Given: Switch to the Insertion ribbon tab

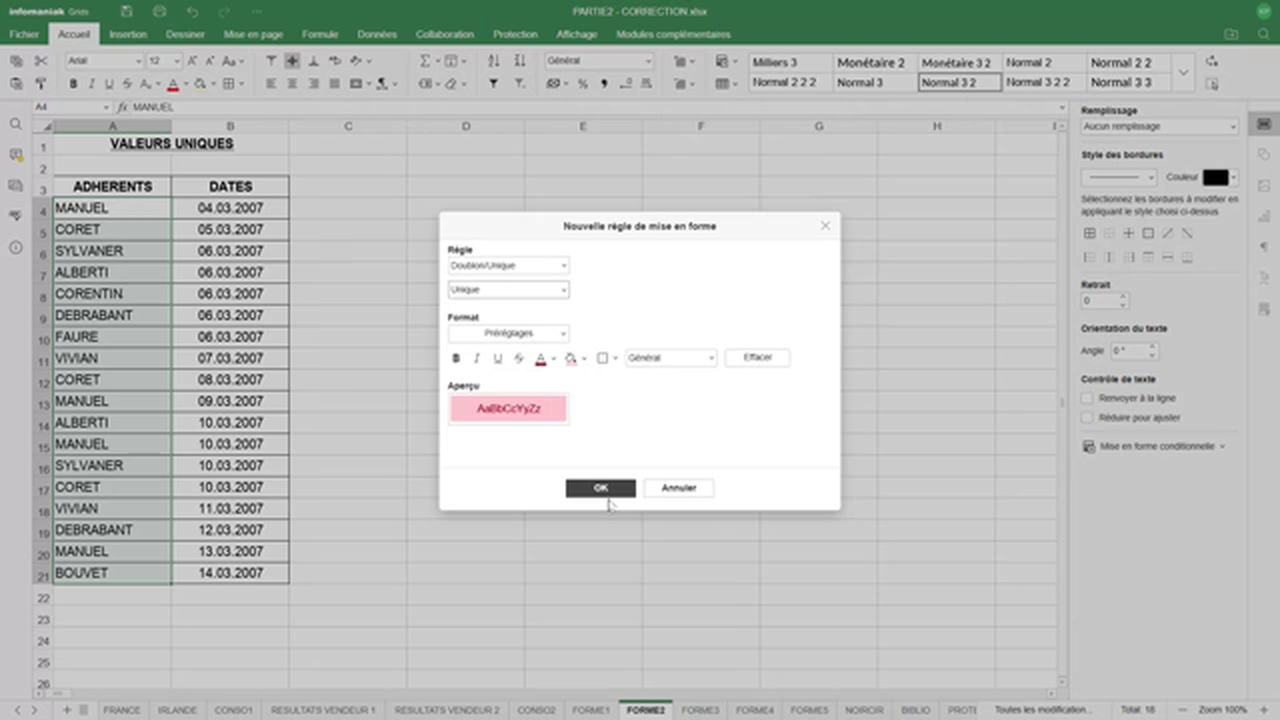Looking at the screenshot, I should pos(128,34).
